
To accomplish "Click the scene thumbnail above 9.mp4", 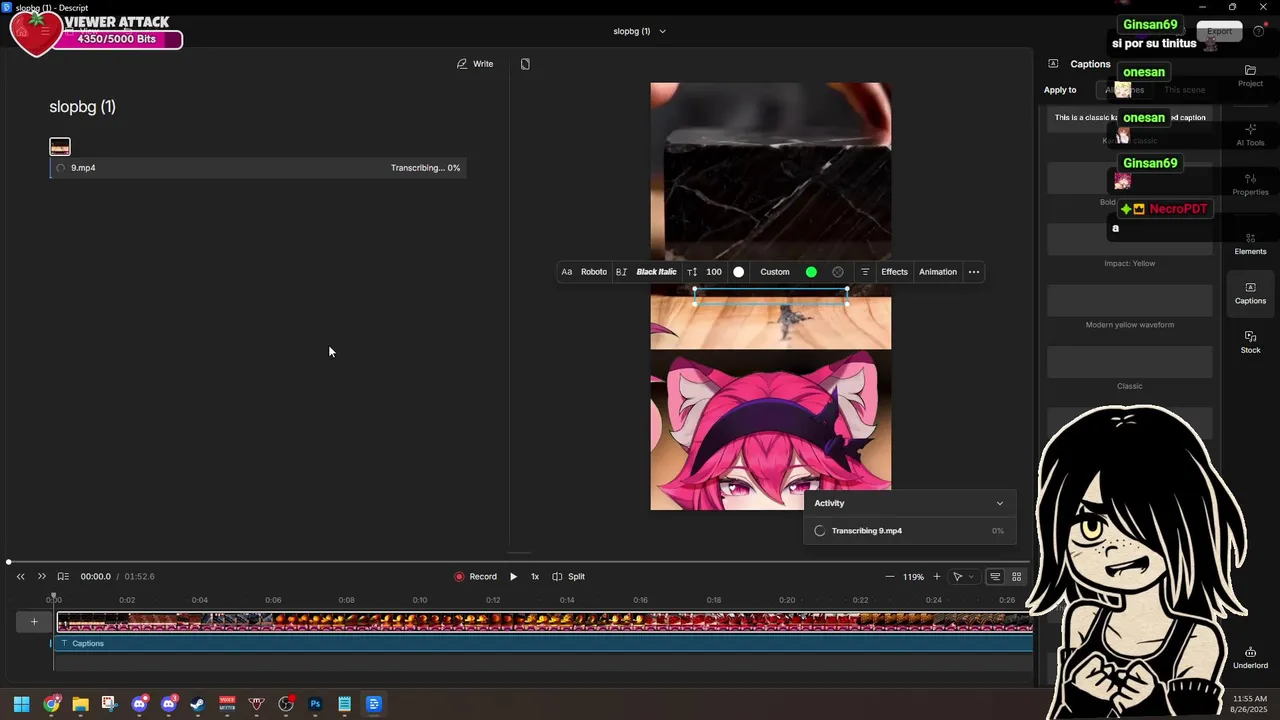I will coord(60,147).
